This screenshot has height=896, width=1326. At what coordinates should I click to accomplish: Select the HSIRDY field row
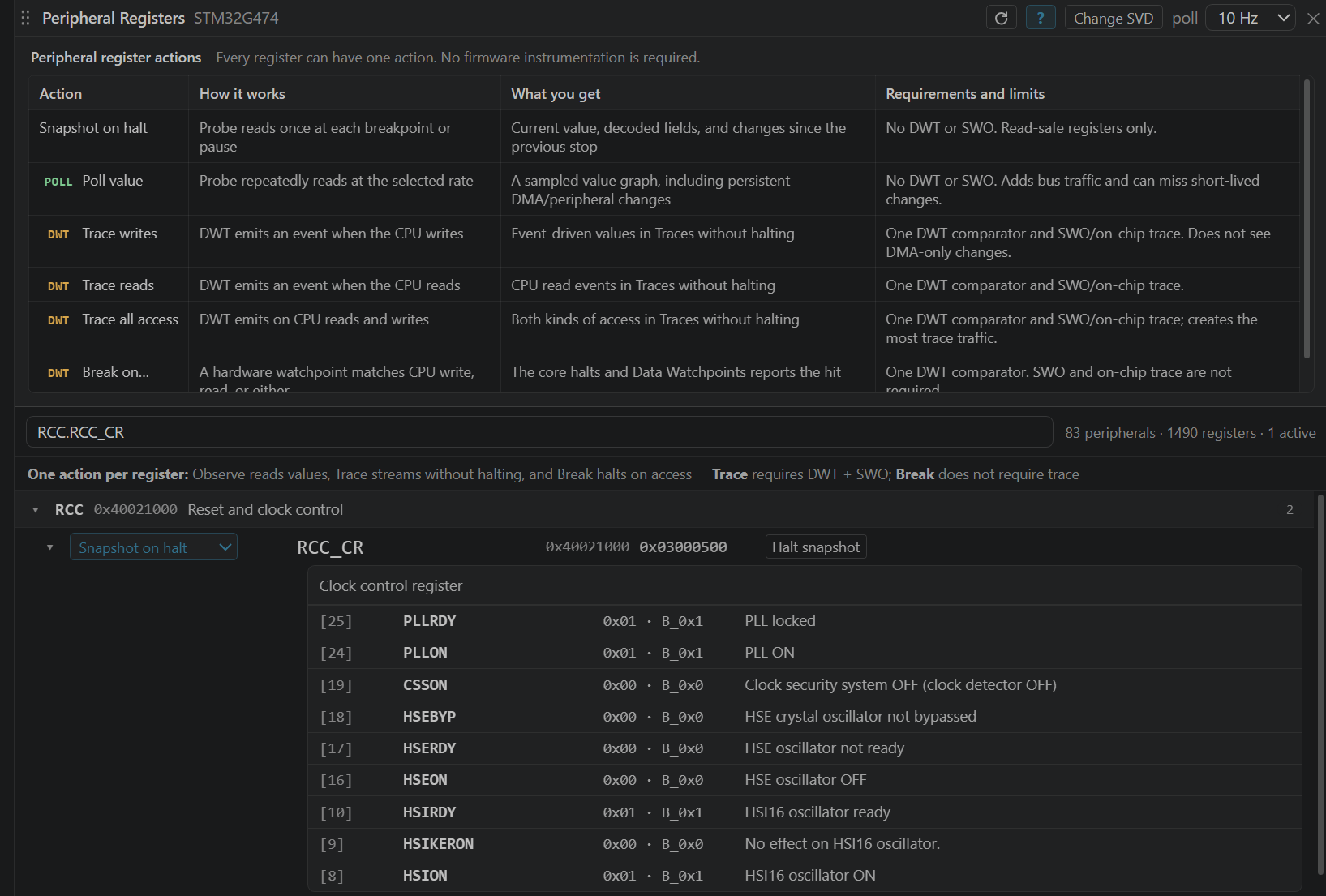[805, 812]
